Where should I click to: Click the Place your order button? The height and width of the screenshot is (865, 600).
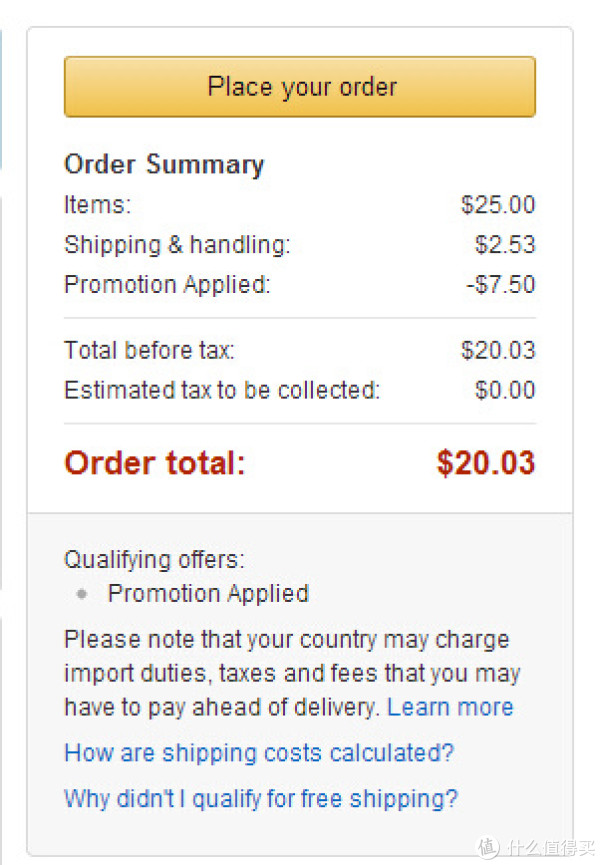(x=300, y=87)
